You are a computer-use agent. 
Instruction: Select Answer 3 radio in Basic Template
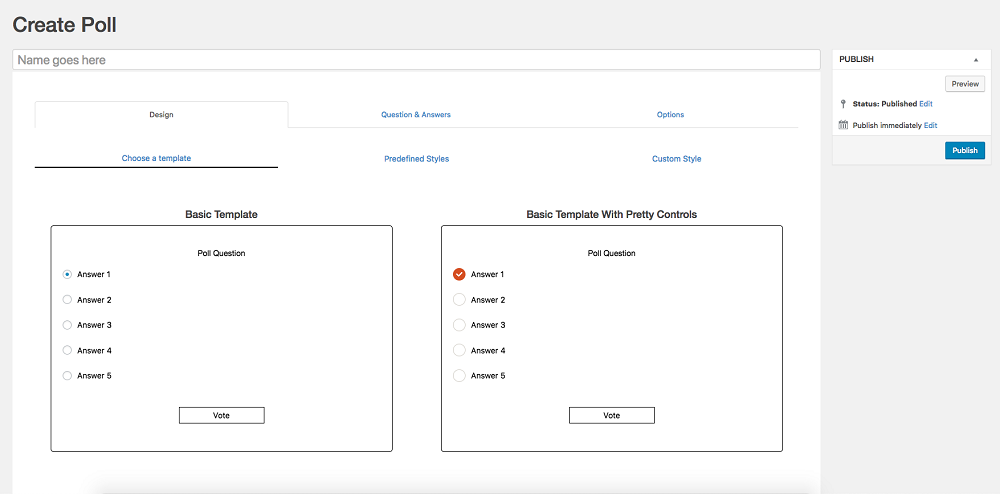(x=67, y=325)
